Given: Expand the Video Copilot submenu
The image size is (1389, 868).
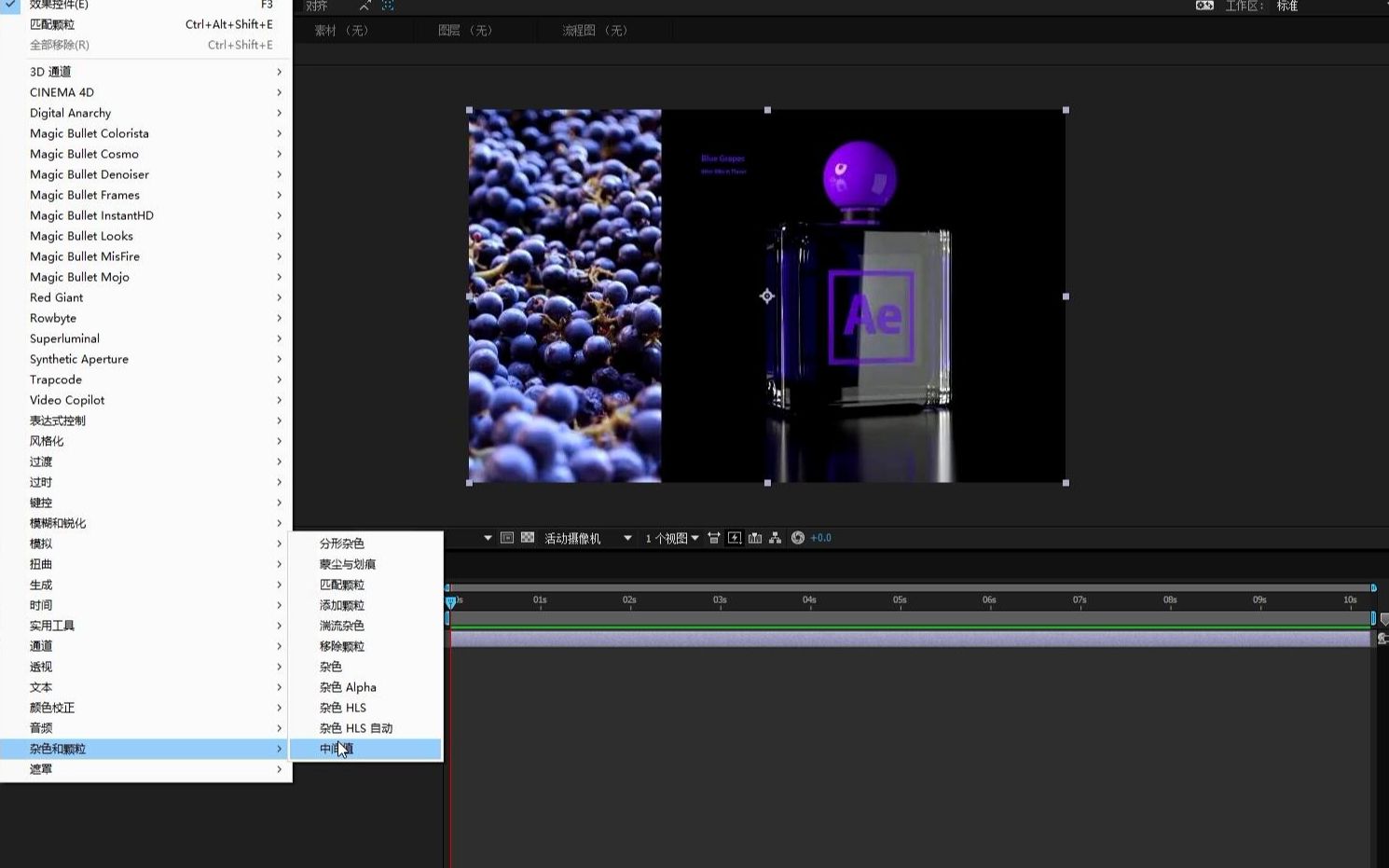Looking at the screenshot, I should click(x=146, y=400).
